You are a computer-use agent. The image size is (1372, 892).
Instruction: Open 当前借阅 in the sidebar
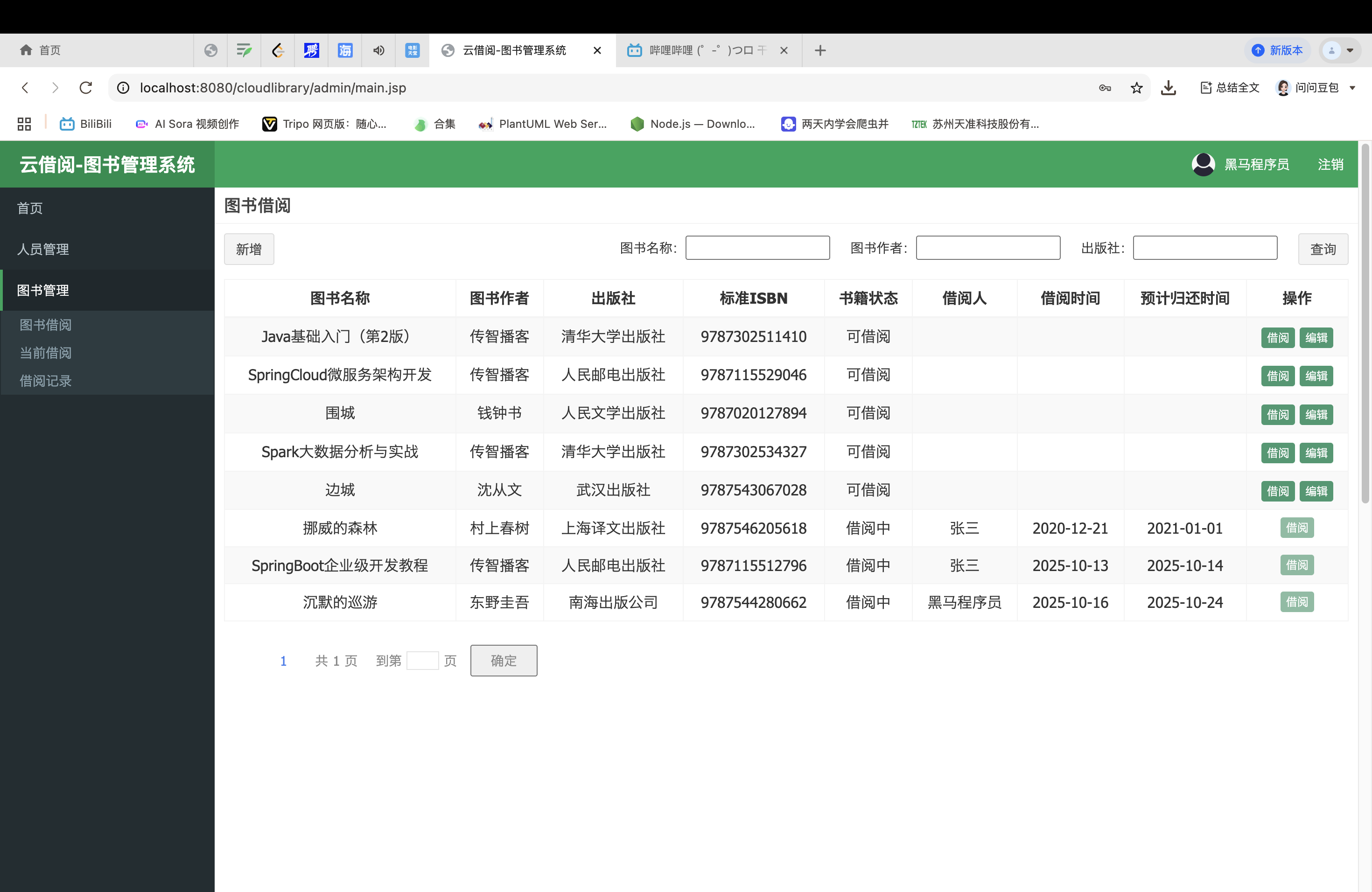click(x=46, y=353)
